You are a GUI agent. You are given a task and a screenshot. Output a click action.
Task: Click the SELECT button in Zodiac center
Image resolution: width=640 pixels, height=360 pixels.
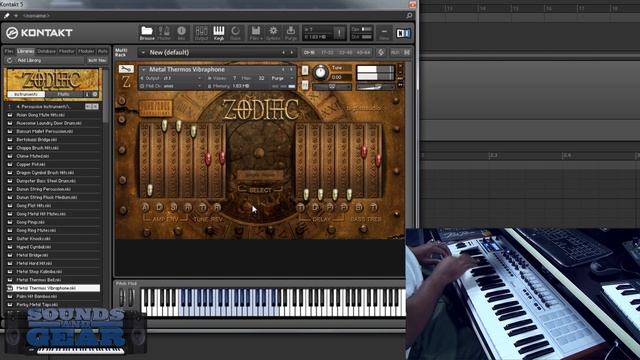260,190
